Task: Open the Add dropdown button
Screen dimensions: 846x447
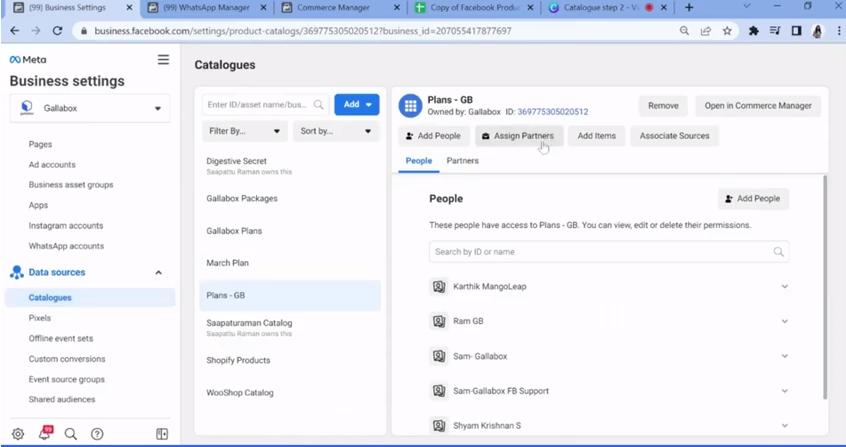Action: pos(357,104)
